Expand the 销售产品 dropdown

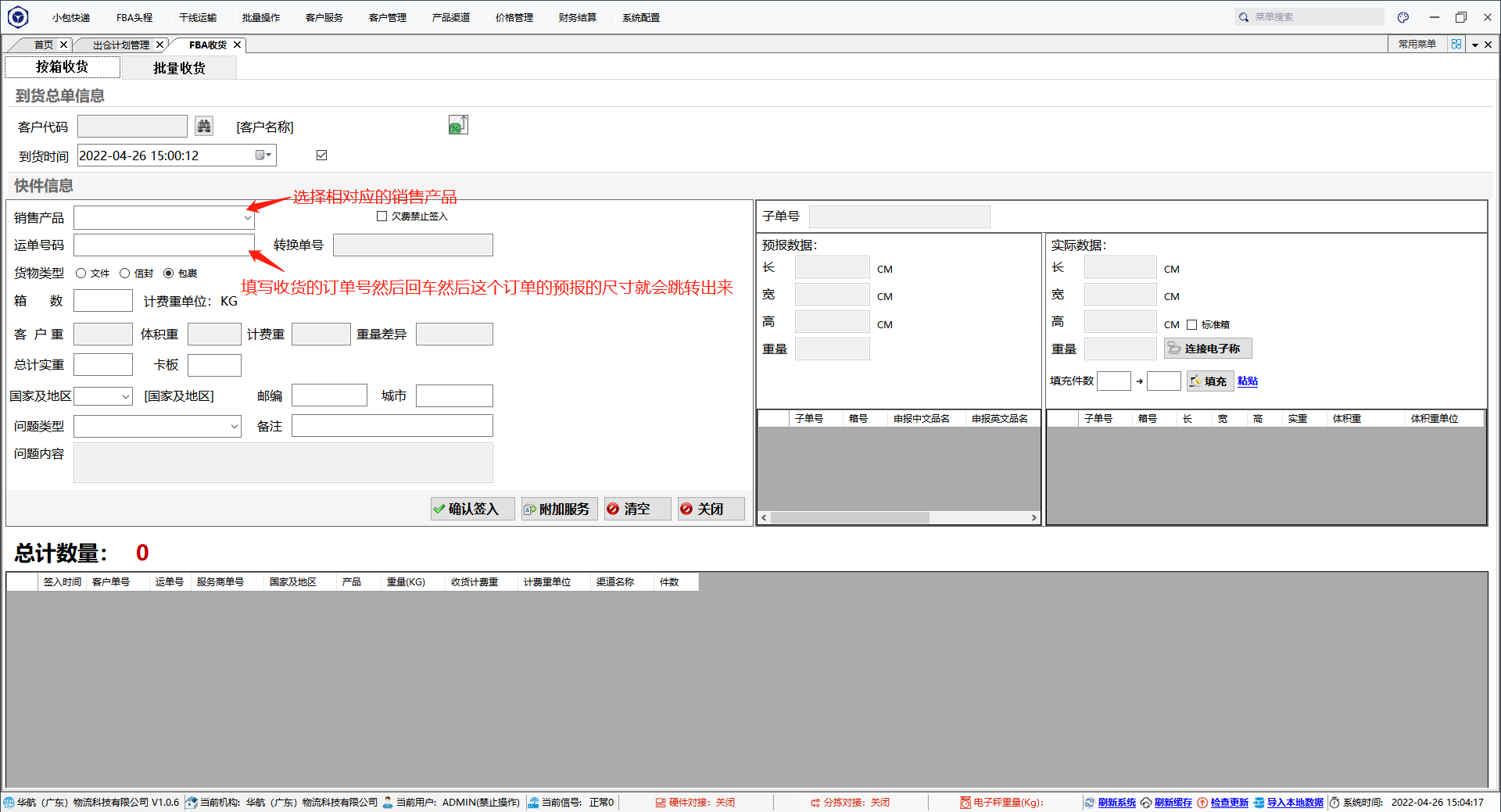point(247,218)
